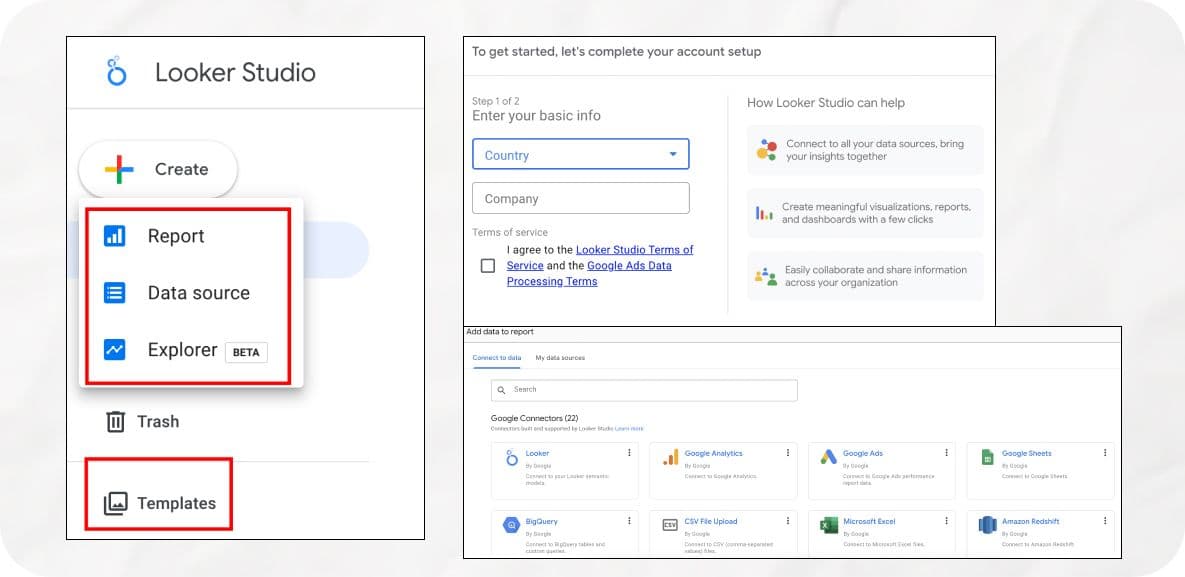This screenshot has width=1185, height=577.
Task: Tick the Terms of service checkbox
Action: 488,265
